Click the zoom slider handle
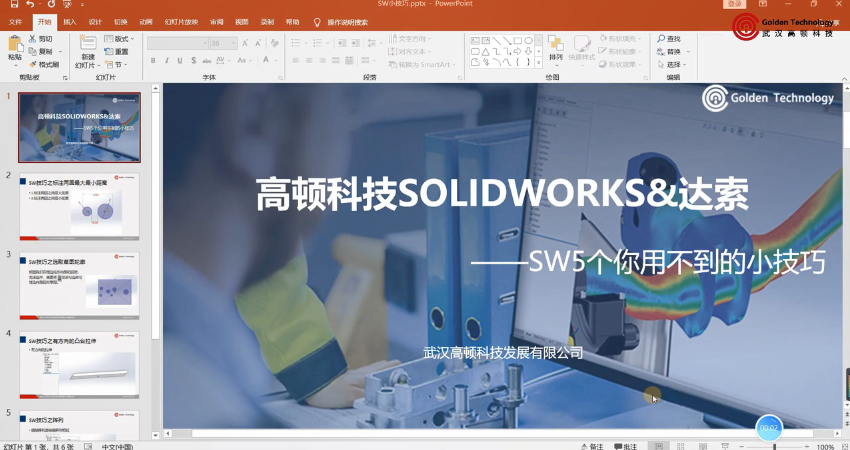Screen dimensions: 850x450 point(775,447)
